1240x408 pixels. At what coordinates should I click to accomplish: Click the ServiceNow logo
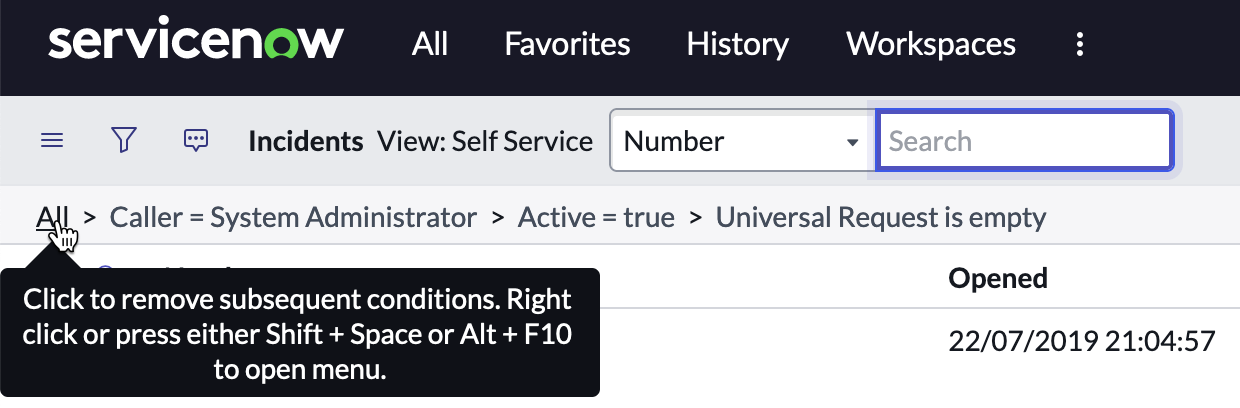(x=196, y=43)
